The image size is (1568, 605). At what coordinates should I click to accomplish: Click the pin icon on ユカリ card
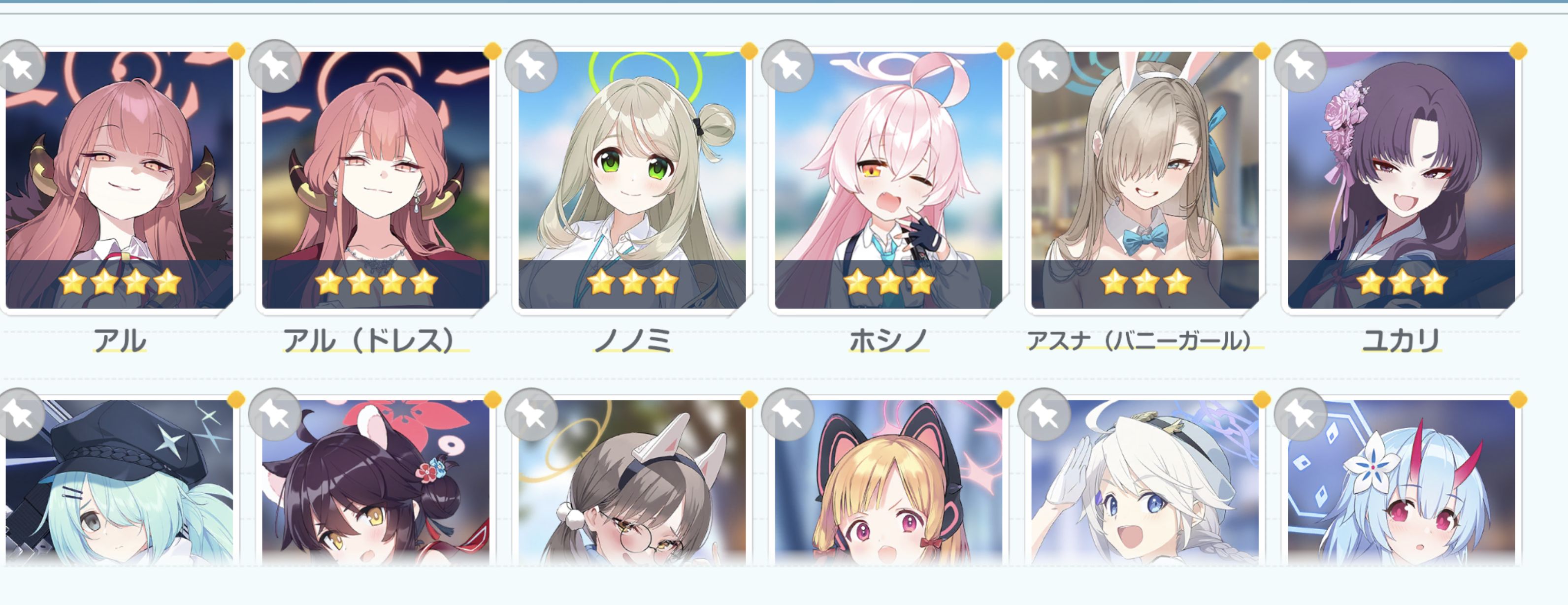click(1300, 66)
